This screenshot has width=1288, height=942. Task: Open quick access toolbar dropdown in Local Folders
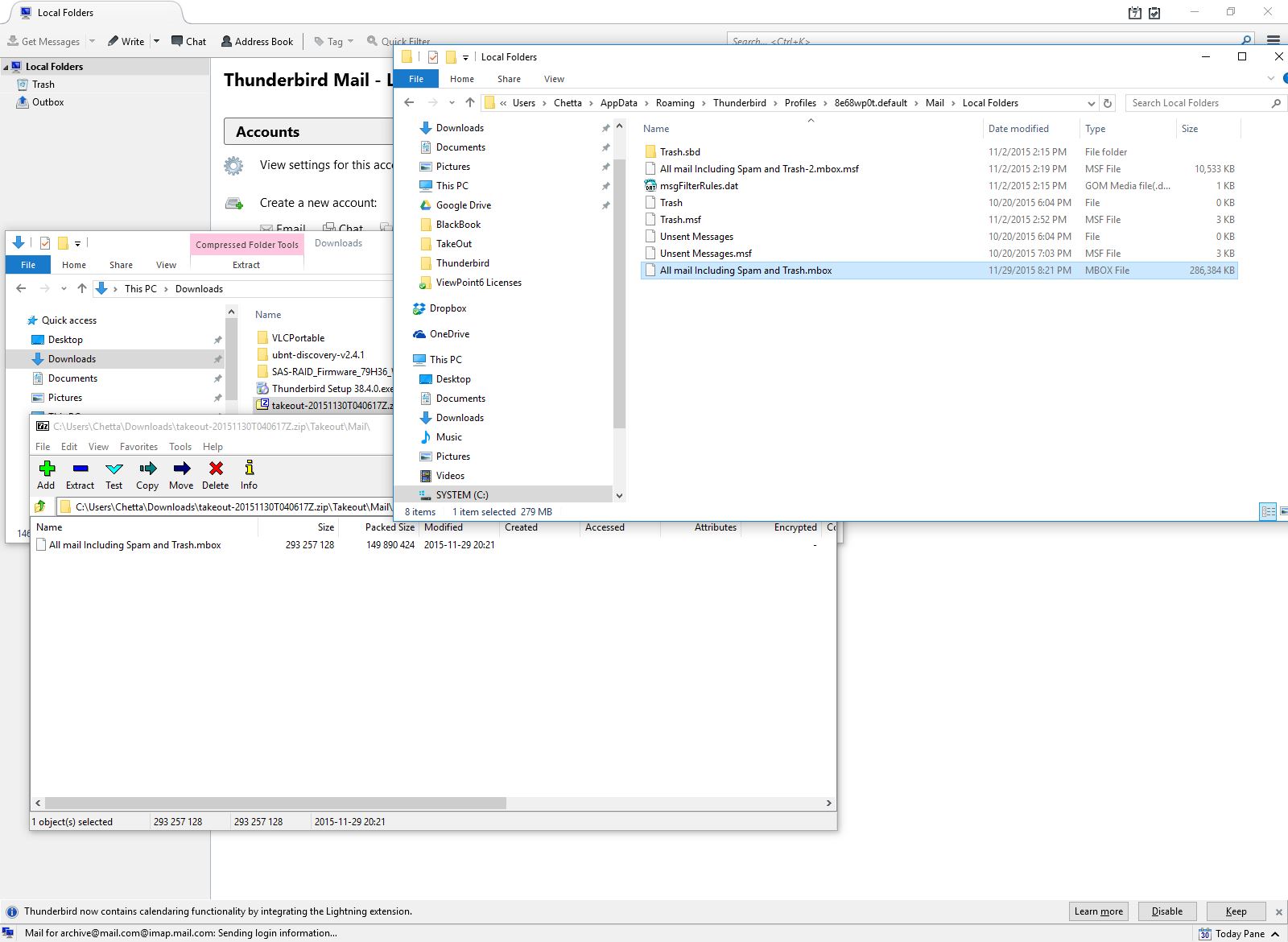tap(465, 57)
